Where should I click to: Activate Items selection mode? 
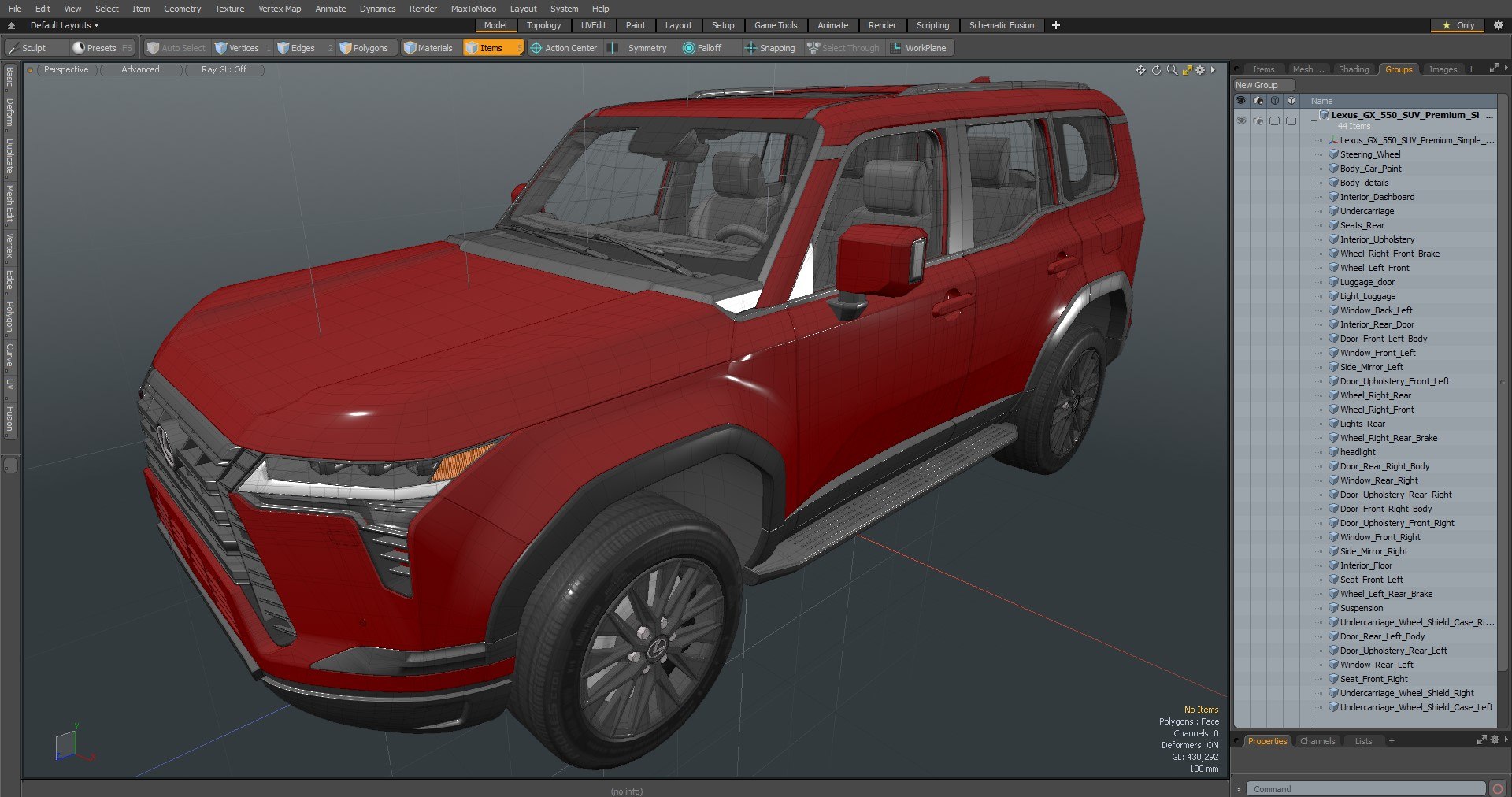pyautogui.click(x=493, y=48)
